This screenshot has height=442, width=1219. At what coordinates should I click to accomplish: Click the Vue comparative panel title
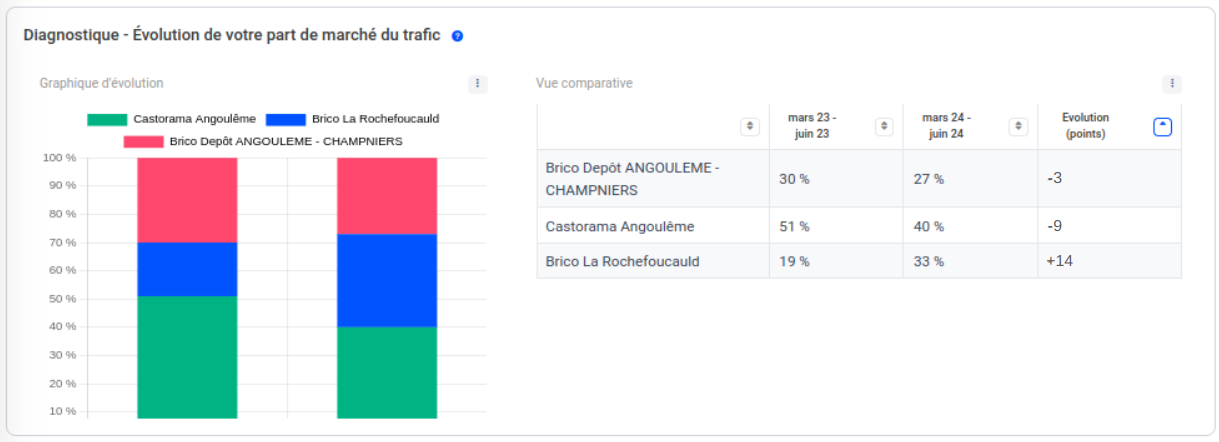pyautogui.click(x=583, y=84)
